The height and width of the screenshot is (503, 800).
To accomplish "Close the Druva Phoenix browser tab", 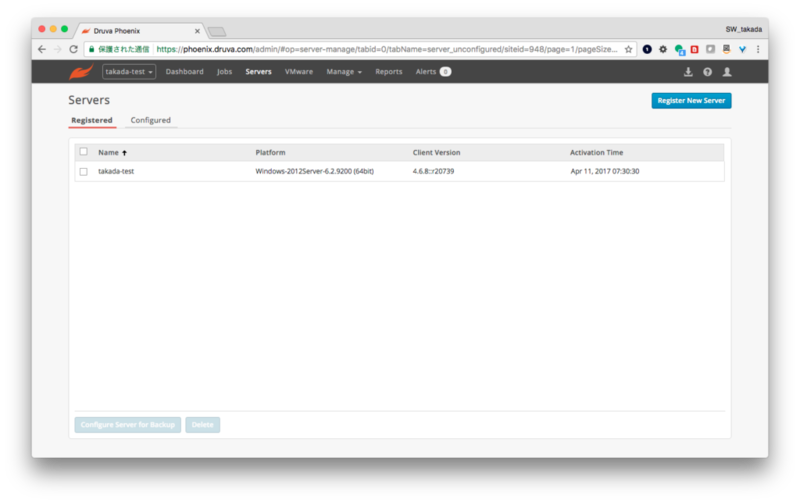I will (197, 31).
